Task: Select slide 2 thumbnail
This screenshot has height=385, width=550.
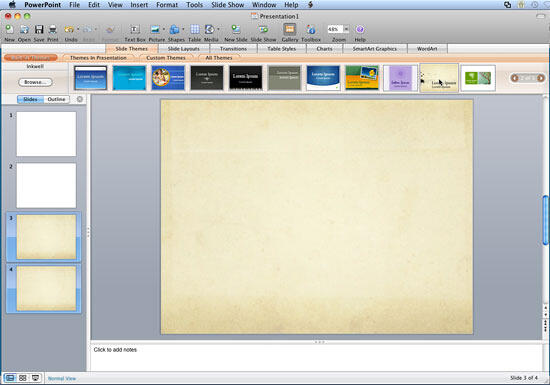Action: pos(46,185)
